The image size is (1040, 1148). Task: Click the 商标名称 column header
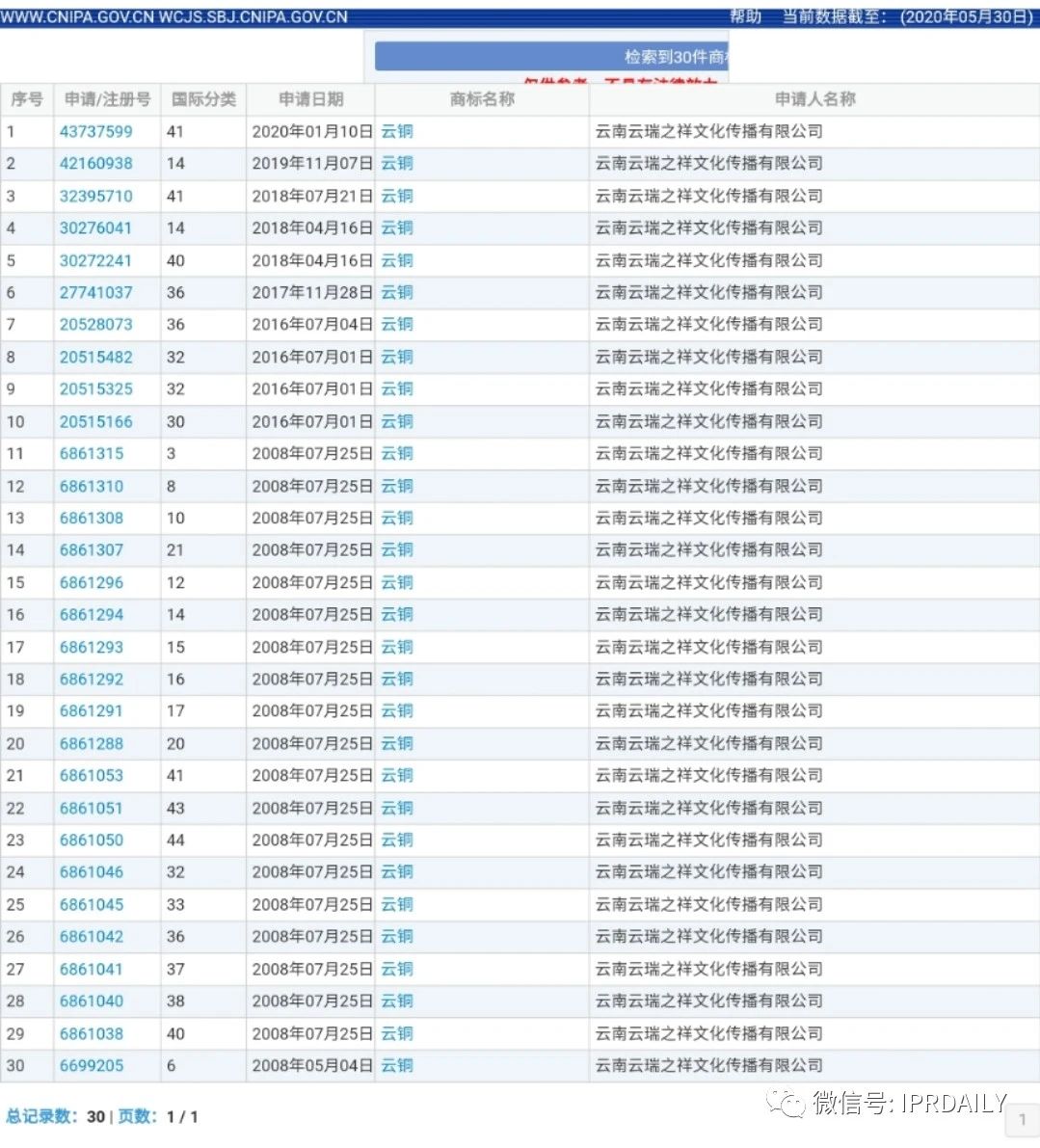coord(482,99)
